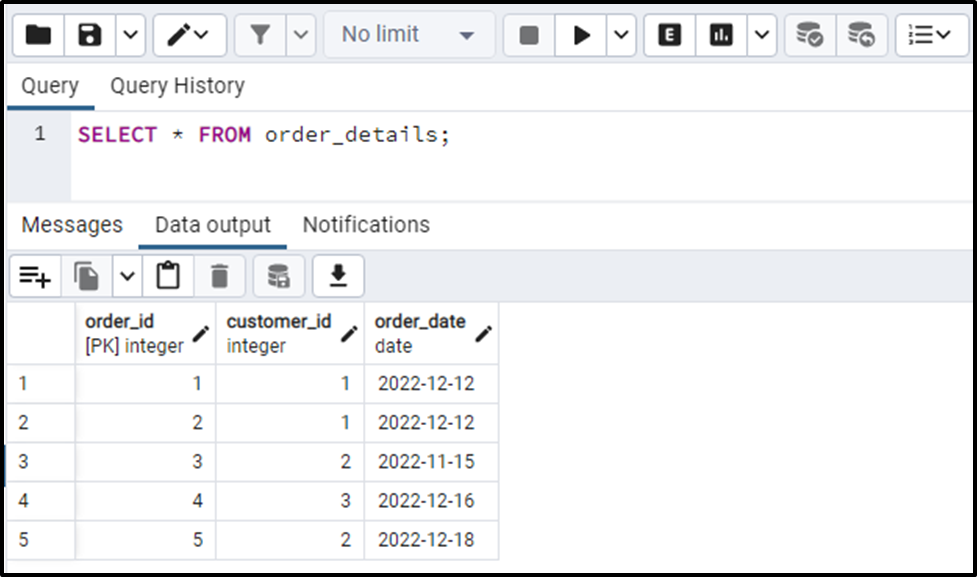Open the Notifications tab
This screenshot has height=577, width=977.
coord(365,225)
